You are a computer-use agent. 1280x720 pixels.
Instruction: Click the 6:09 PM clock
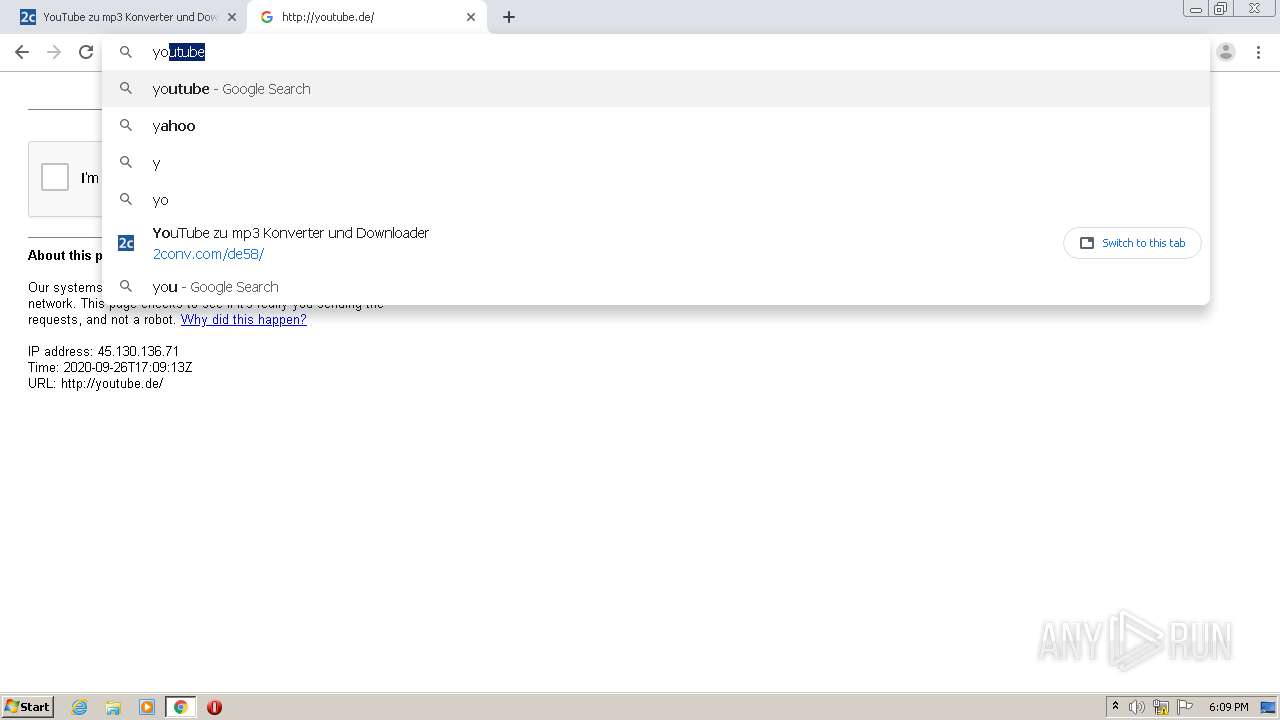(1228, 707)
